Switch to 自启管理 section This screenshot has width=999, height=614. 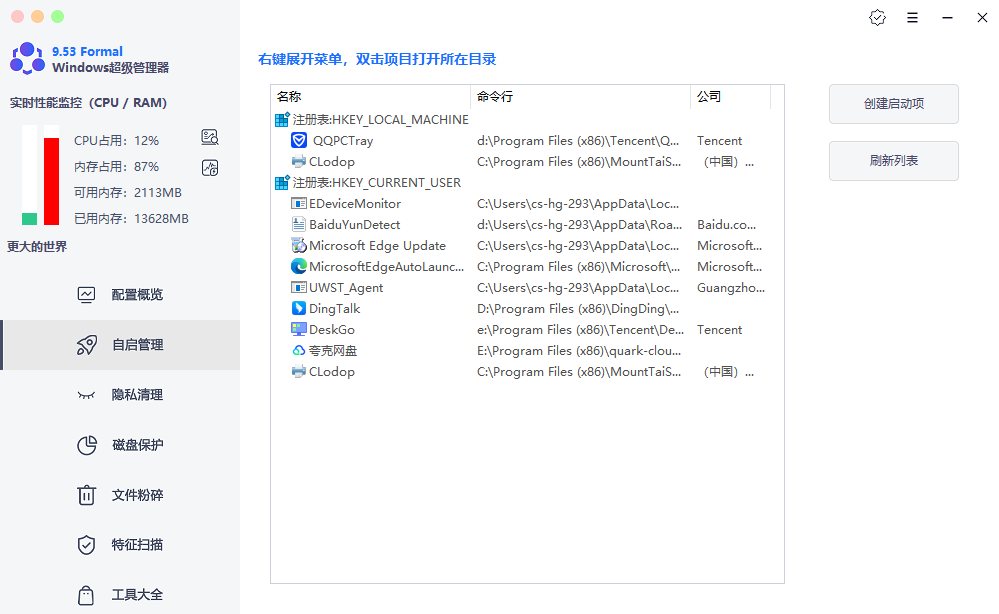(x=121, y=345)
